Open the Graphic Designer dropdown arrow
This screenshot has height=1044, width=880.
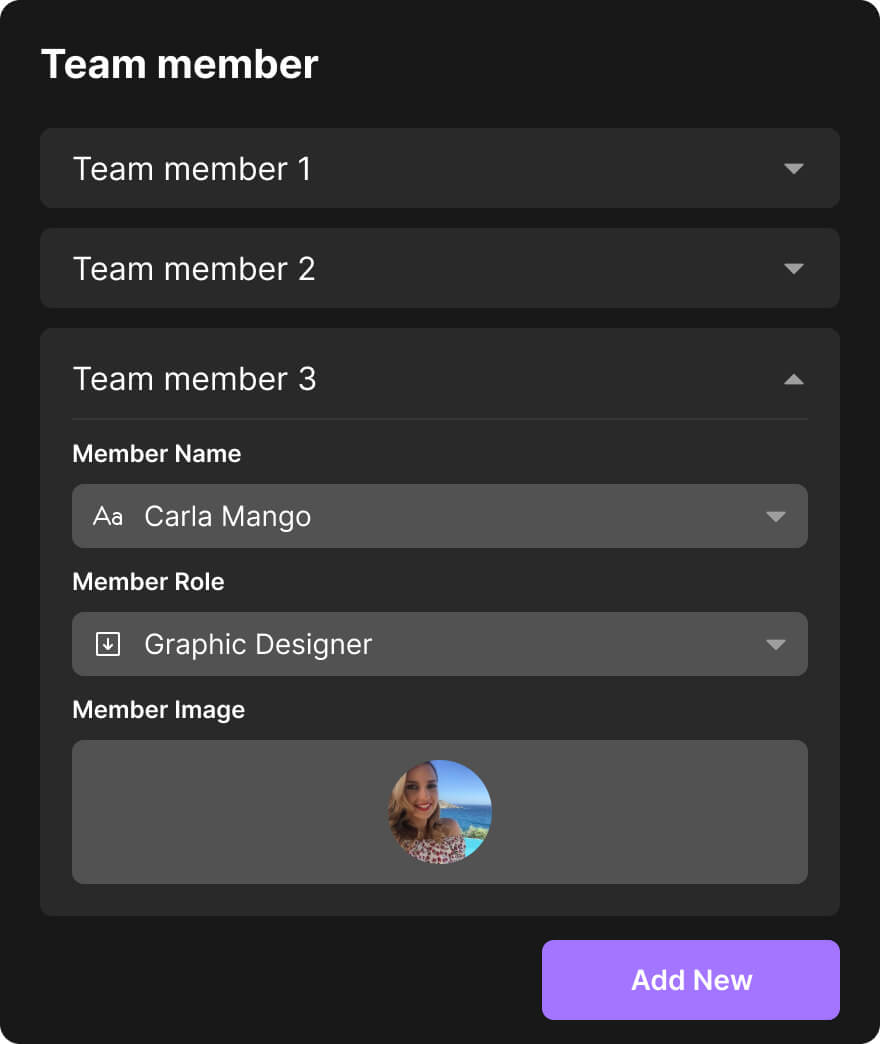(x=775, y=645)
